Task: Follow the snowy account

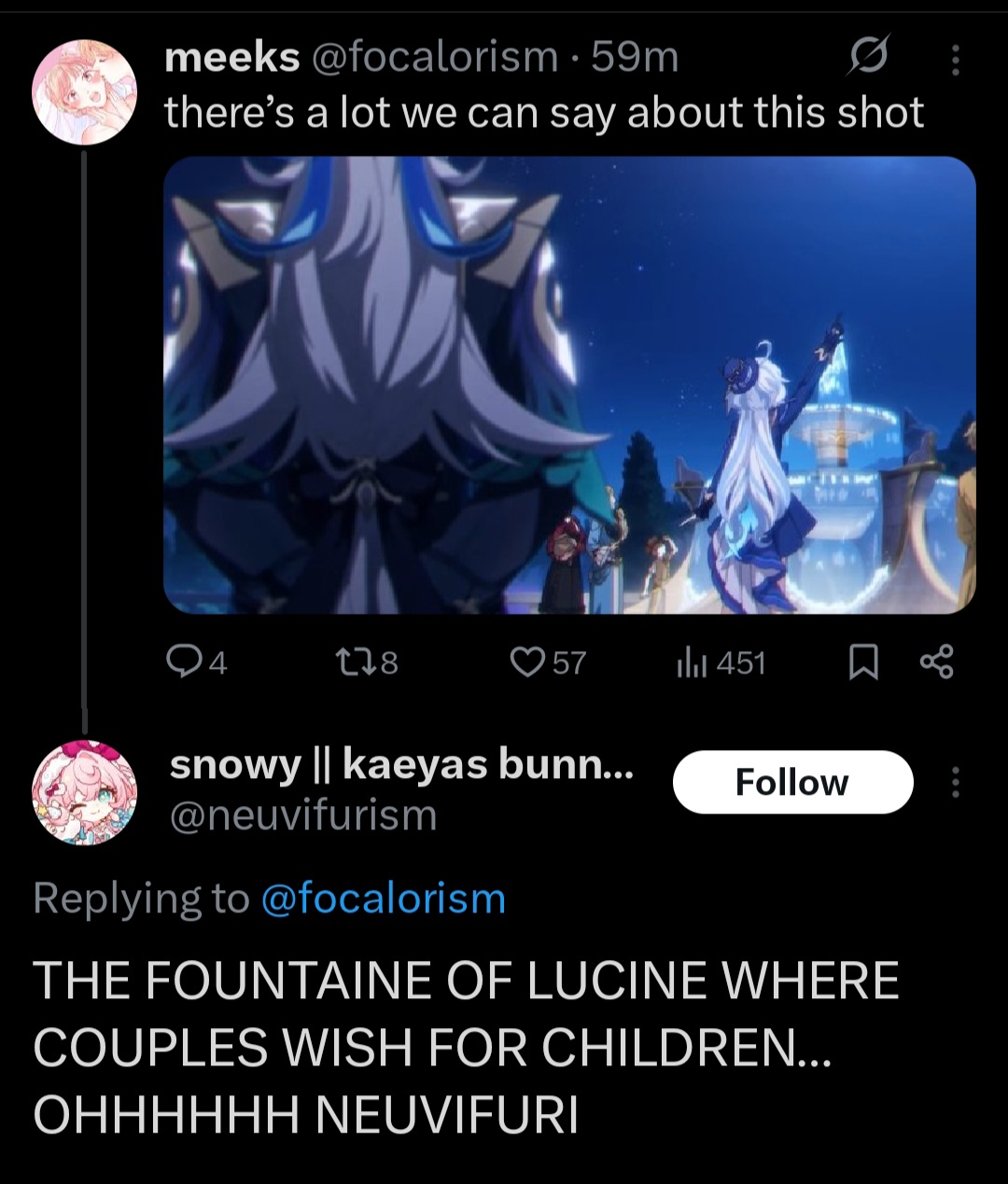Action: 792,782
